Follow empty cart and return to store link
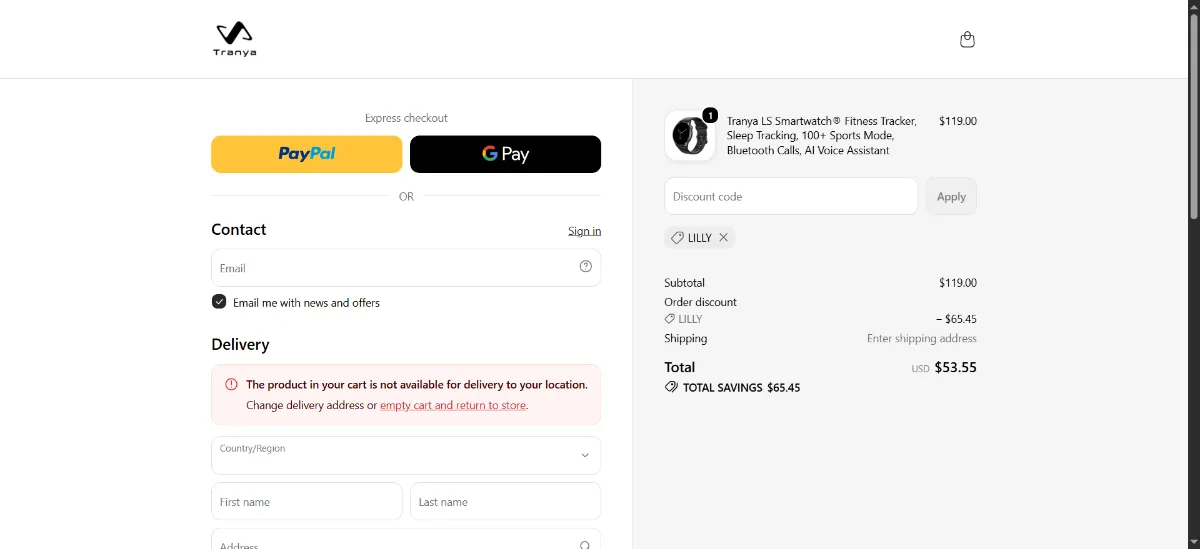The image size is (1200, 549). coord(453,406)
